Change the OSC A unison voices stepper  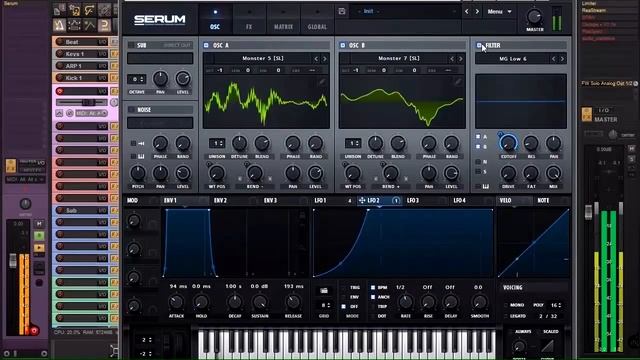coord(217,143)
